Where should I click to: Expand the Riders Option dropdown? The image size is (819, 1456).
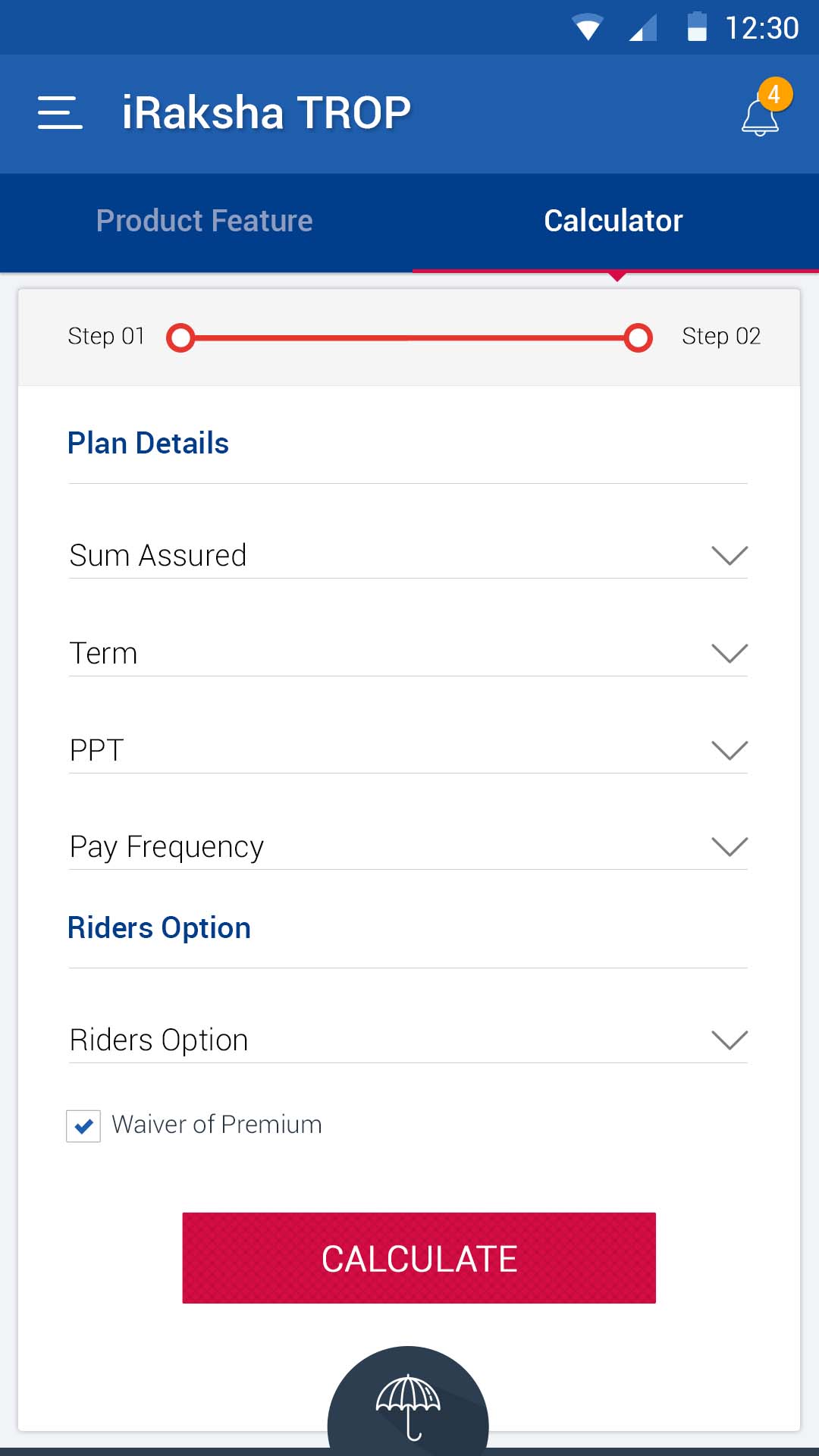730,1040
